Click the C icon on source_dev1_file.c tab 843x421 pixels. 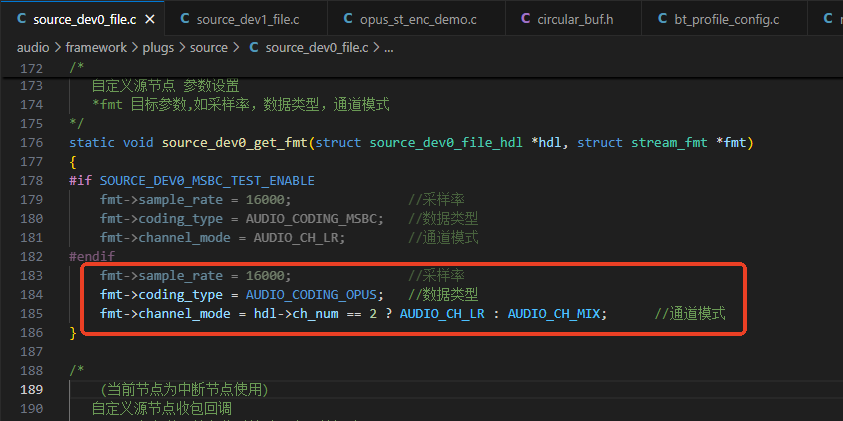click(185, 19)
